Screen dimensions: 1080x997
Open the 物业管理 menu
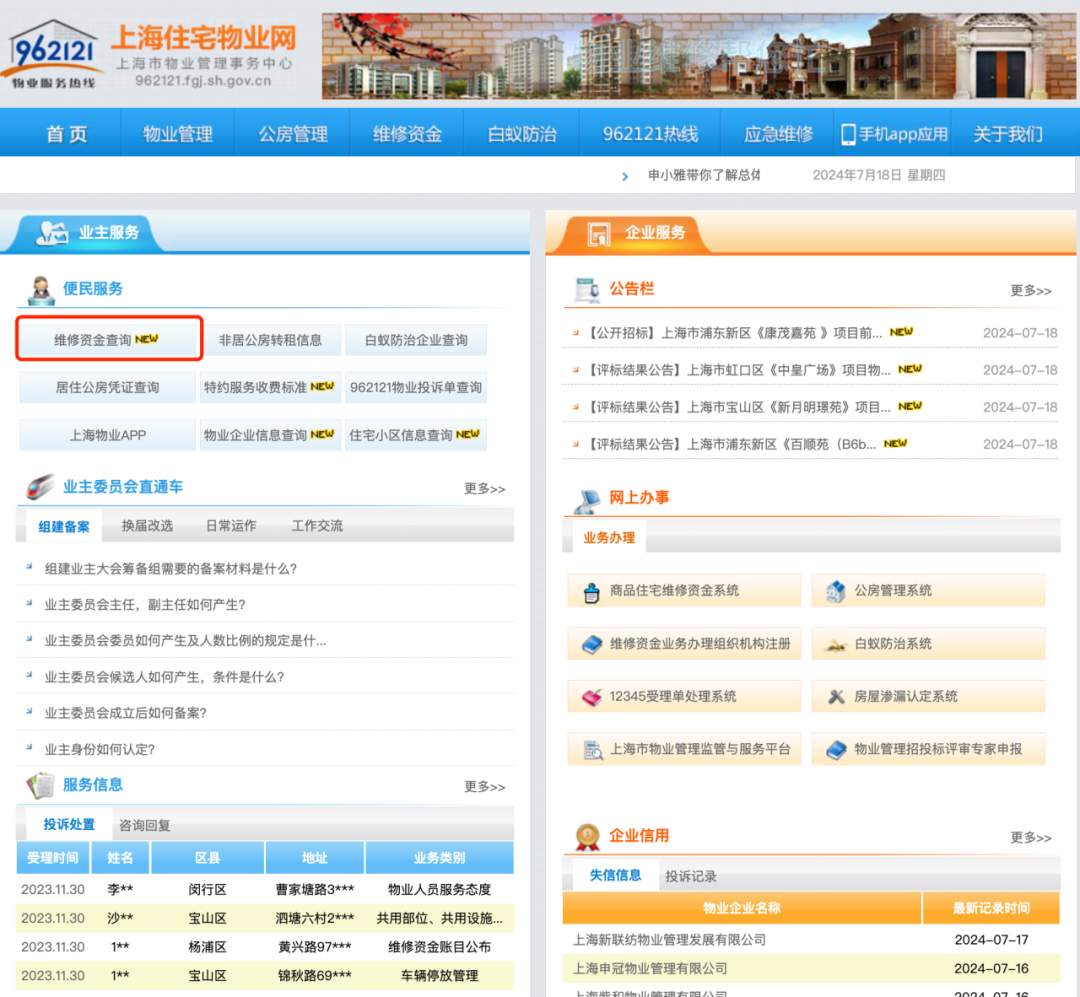click(178, 134)
